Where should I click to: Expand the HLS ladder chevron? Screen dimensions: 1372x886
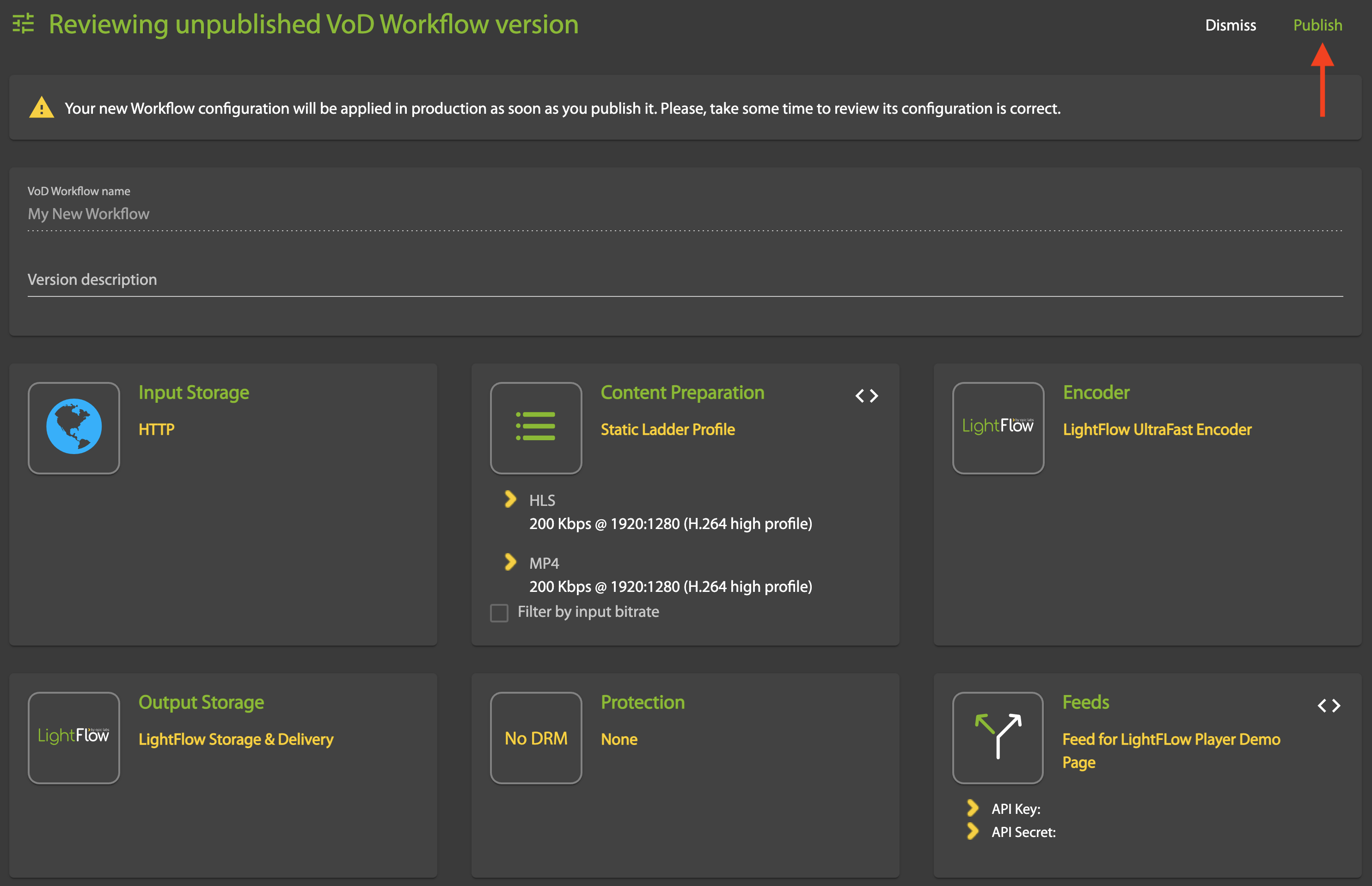[x=510, y=499]
